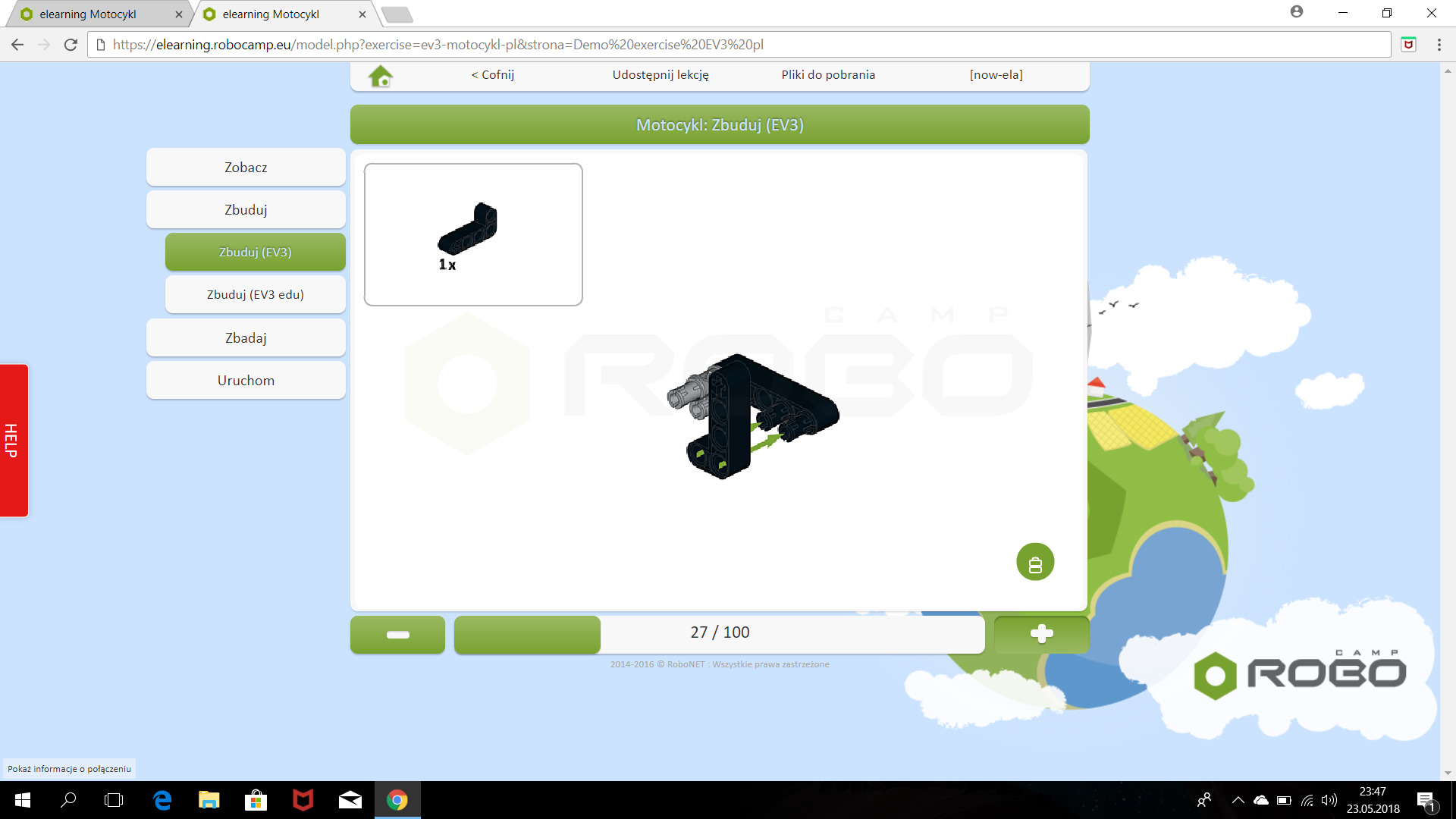Launch Microsoft Edge from taskbar

pyautogui.click(x=162, y=800)
